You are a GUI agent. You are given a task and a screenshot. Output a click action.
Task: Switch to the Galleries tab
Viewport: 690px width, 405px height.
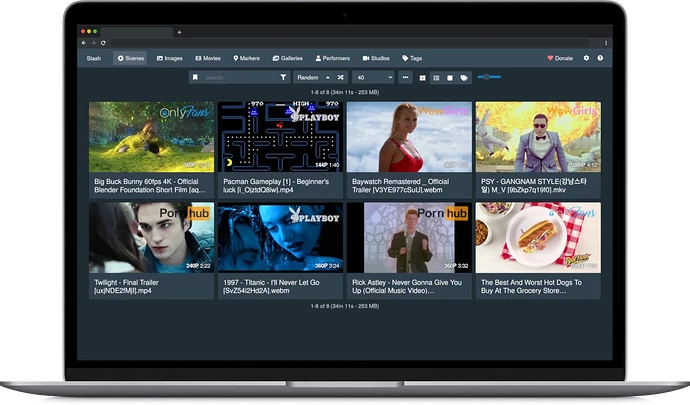coord(287,58)
